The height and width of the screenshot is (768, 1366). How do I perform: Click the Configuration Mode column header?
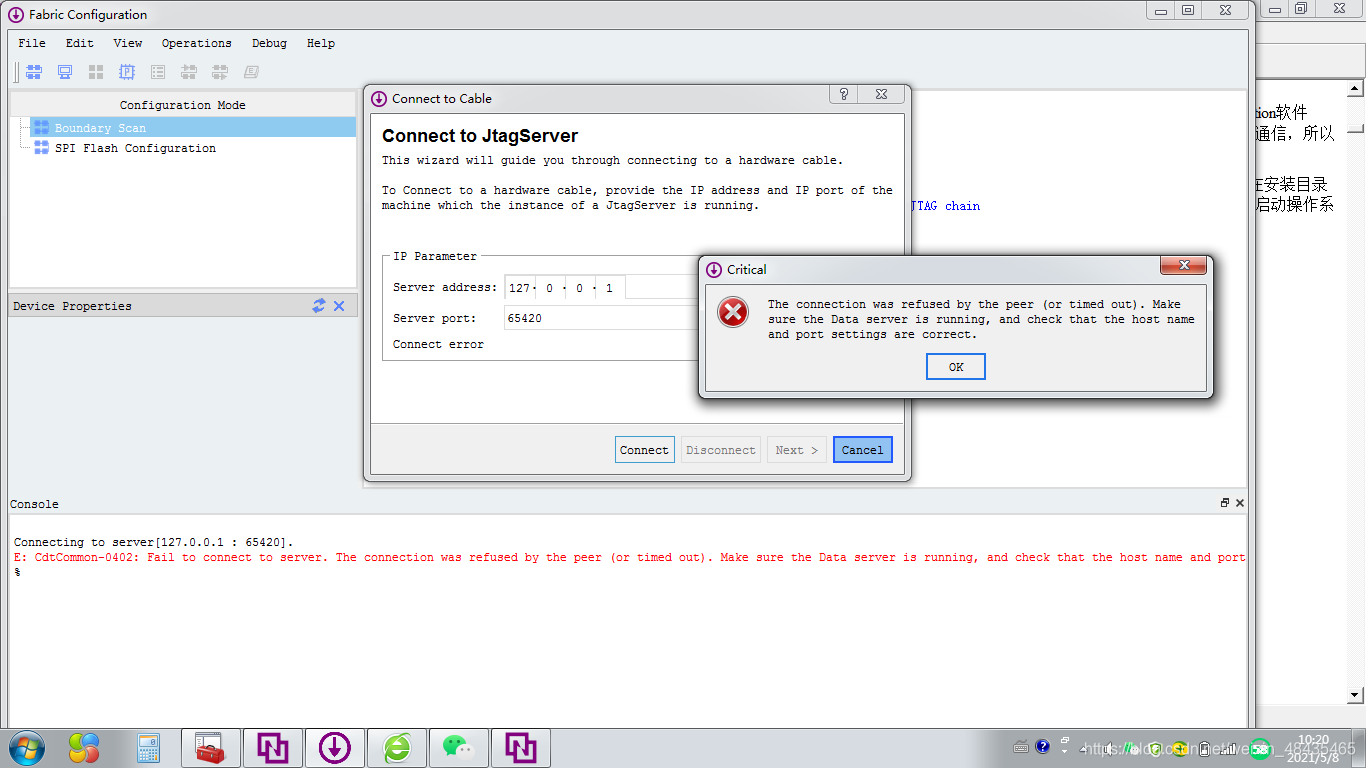pos(183,105)
